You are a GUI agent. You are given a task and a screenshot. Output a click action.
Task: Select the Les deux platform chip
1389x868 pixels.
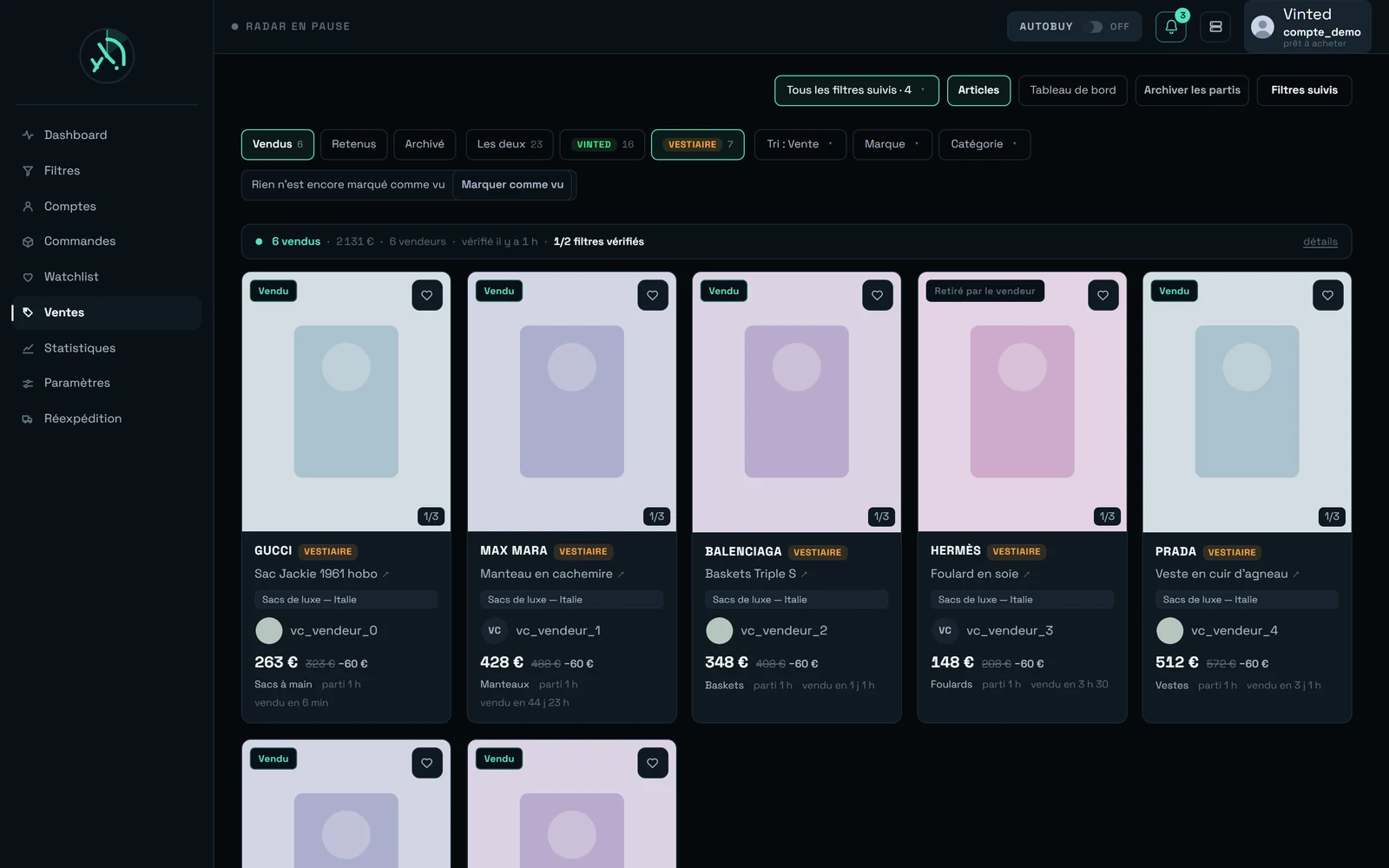(510, 144)
